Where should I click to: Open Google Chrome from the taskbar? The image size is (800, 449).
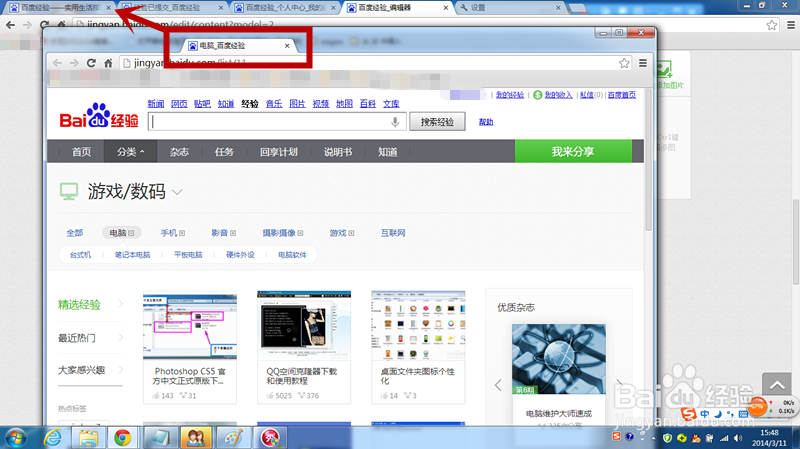122,438
